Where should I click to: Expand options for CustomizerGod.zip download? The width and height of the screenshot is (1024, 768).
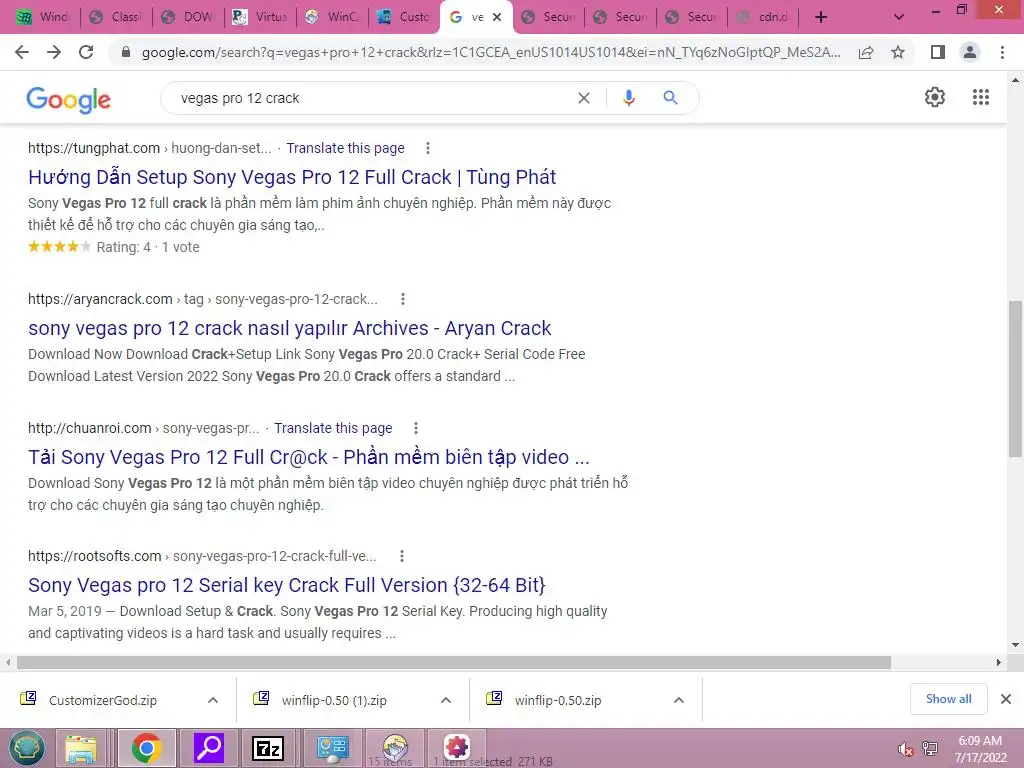click(213, 700)
